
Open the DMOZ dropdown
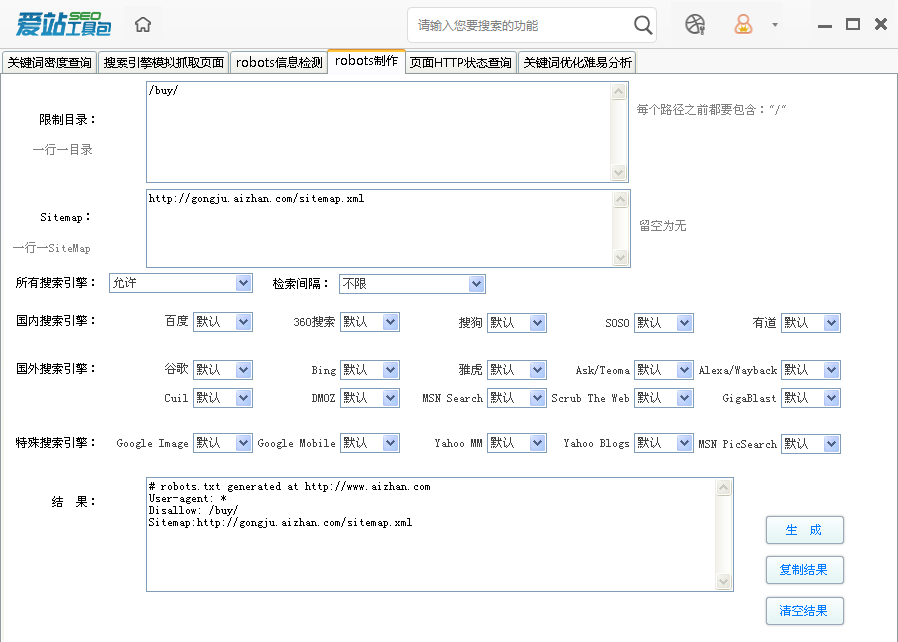click(x=369, y=397)
